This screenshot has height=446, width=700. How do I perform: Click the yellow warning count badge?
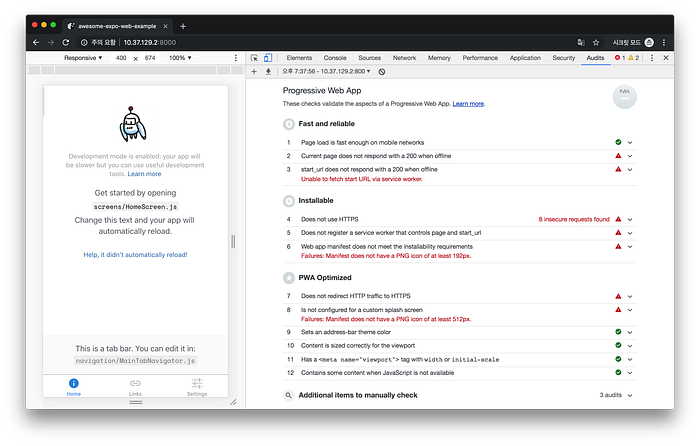click(633, 58)
